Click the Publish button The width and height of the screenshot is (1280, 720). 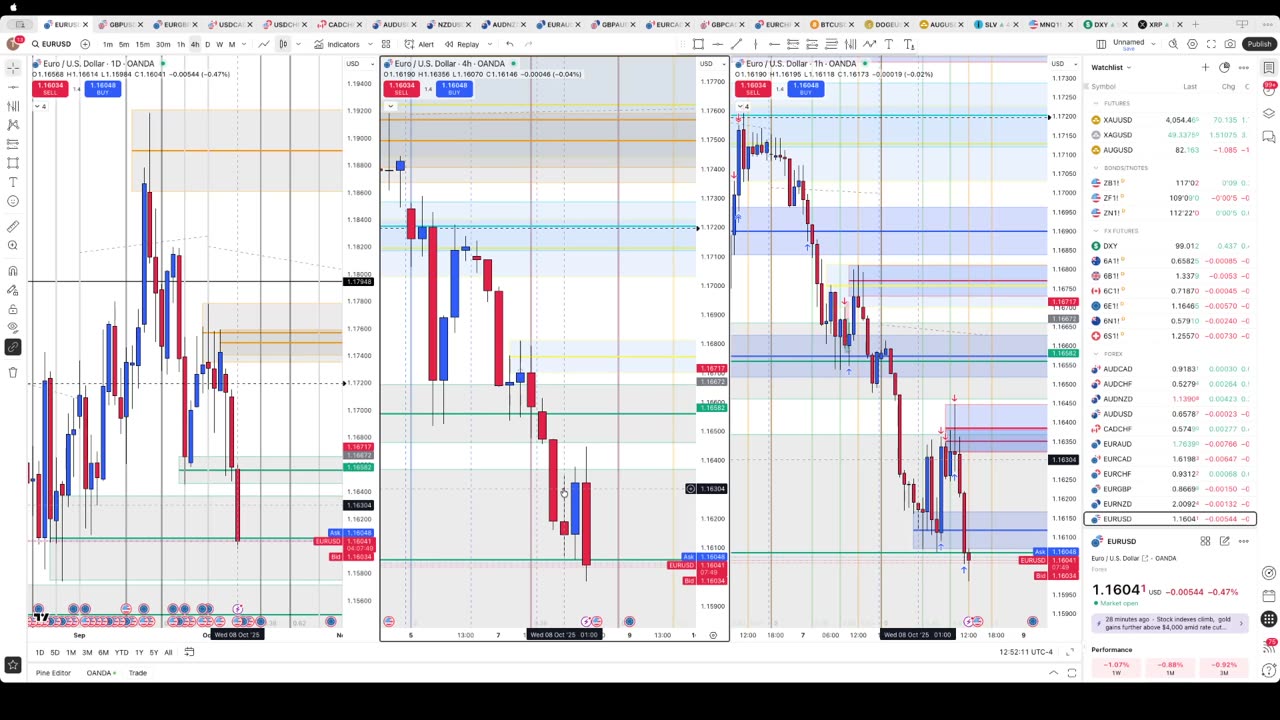click(x=1259, y=44)
